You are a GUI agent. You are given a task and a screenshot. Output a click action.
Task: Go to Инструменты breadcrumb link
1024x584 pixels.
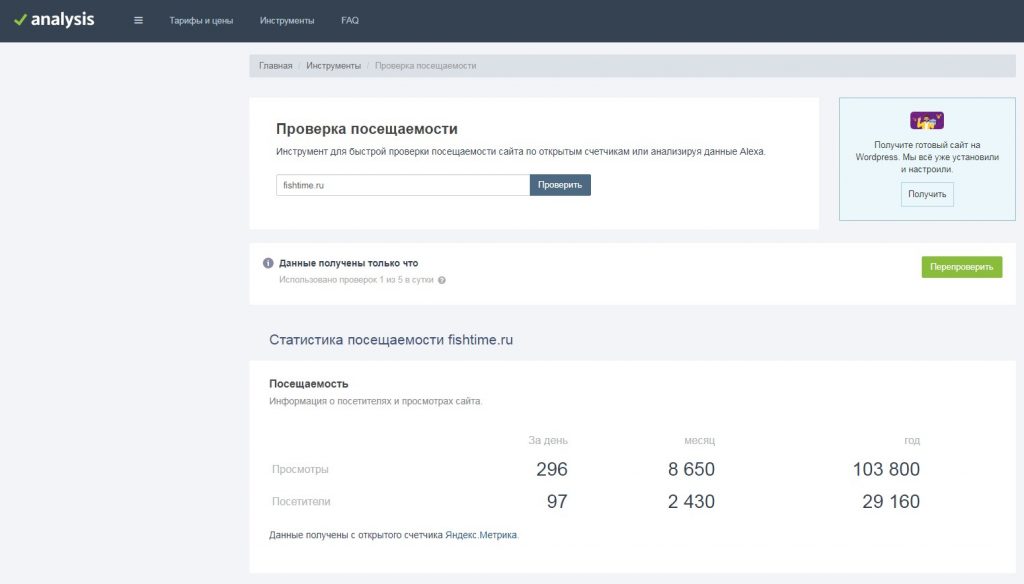(x=333, y=65)
